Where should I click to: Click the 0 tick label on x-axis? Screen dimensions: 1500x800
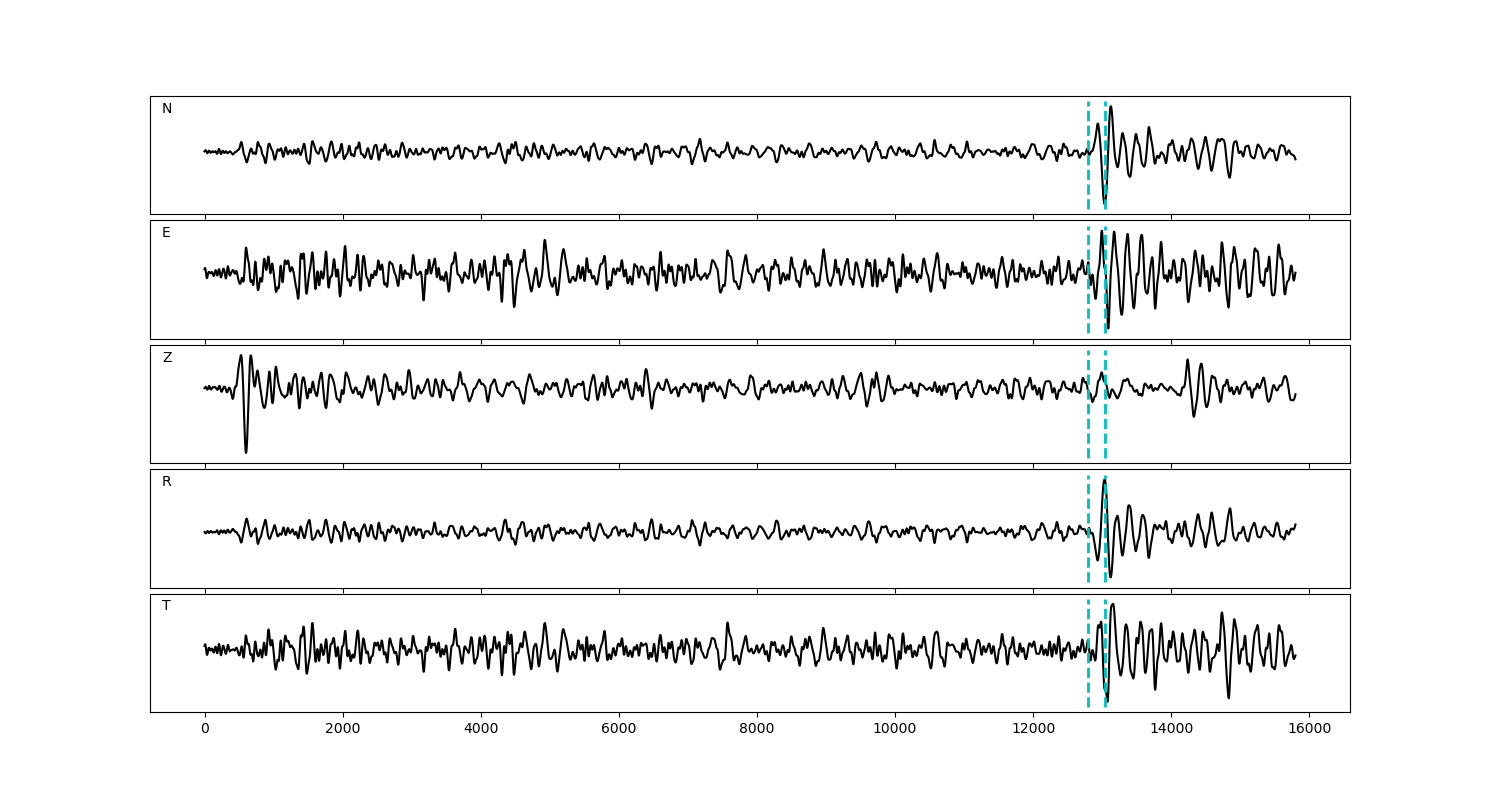pyautogui.click(x=205, y=730)
